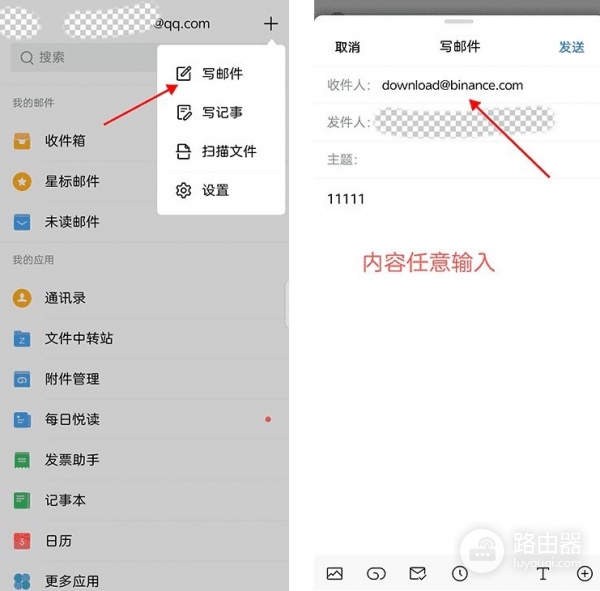Tap the attachment icon for 附件管理
Viewport: 600px width, 591px height.
tap(22, 379)
